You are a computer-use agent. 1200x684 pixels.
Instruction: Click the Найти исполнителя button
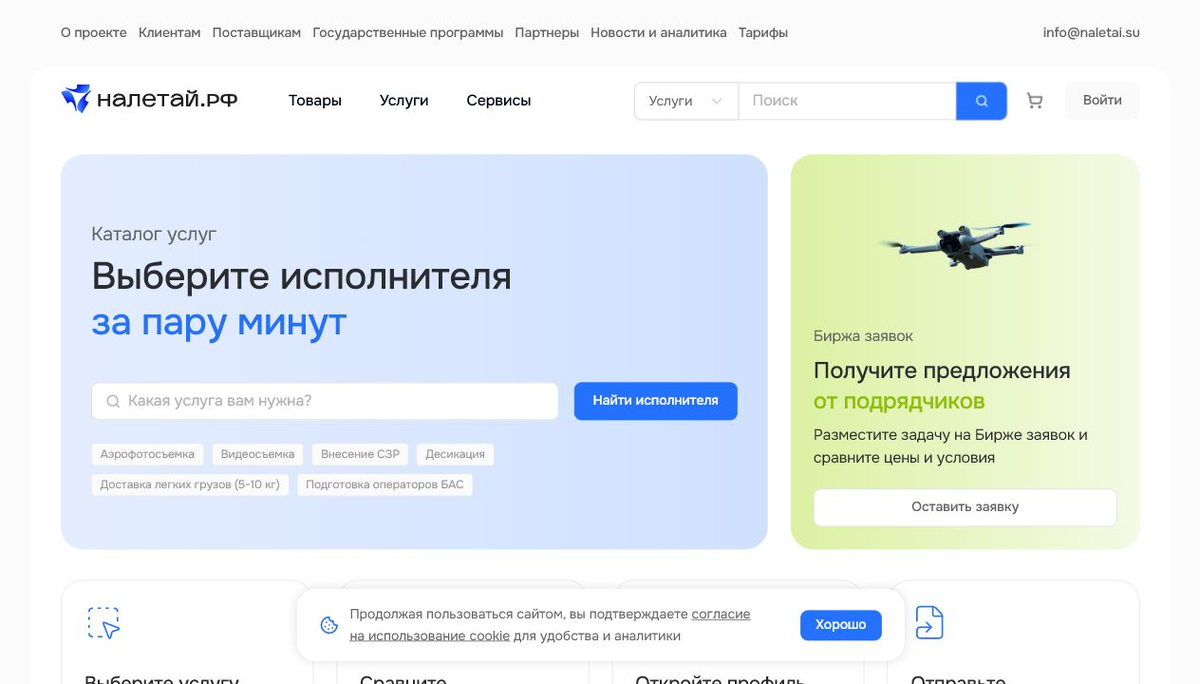click(x=655, y=400)
